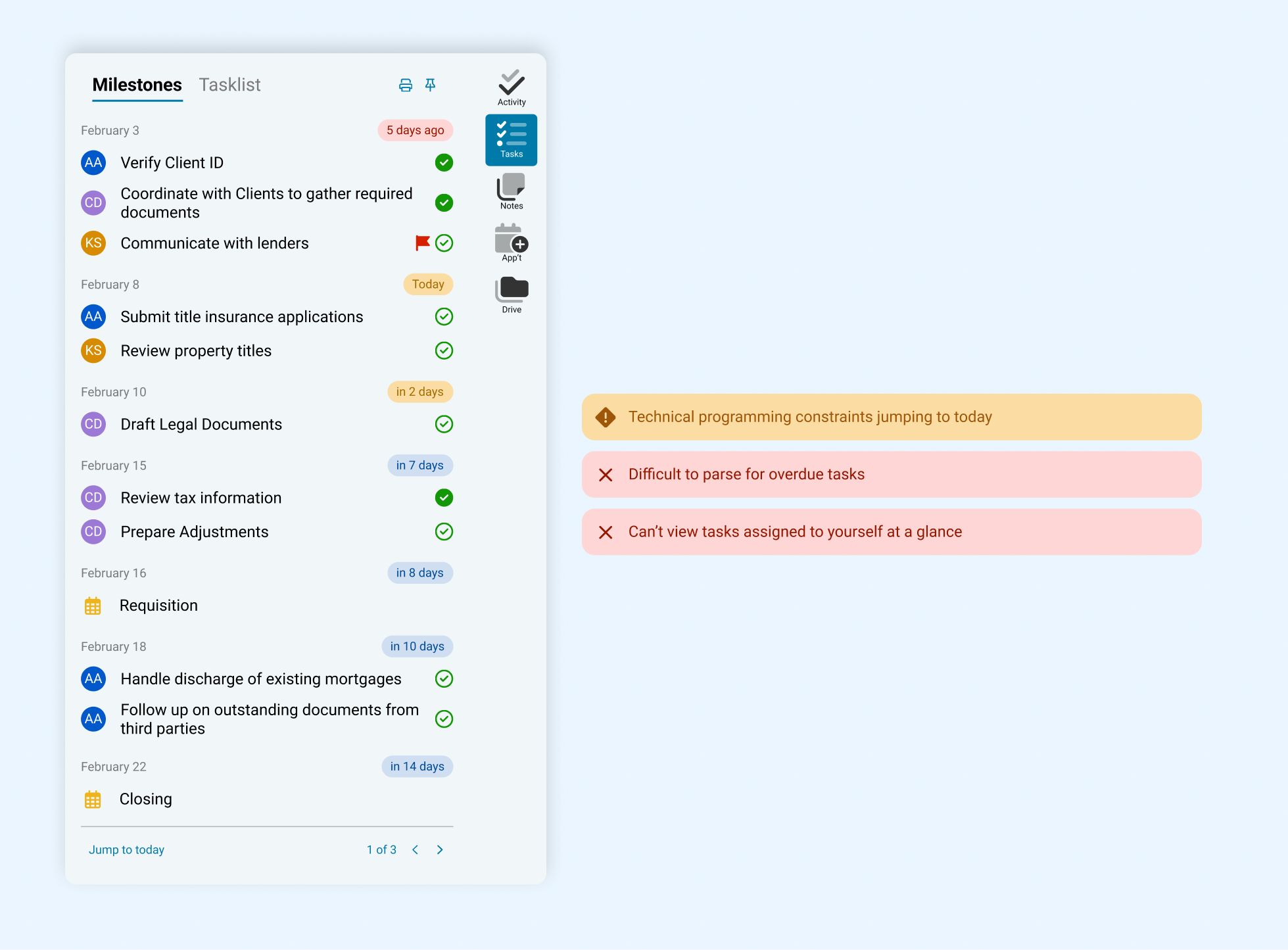Uncheck Review tax information task
The width and height of the screenshot is (1288, 950).
tap(444, 498)
